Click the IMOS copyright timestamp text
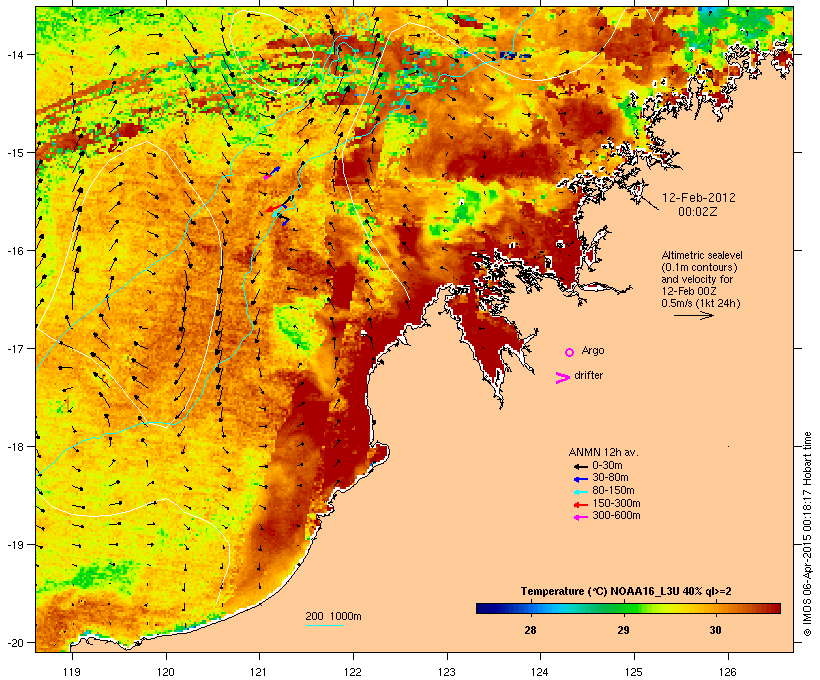This screenshot has width=820, height=680. click(807, 534)
